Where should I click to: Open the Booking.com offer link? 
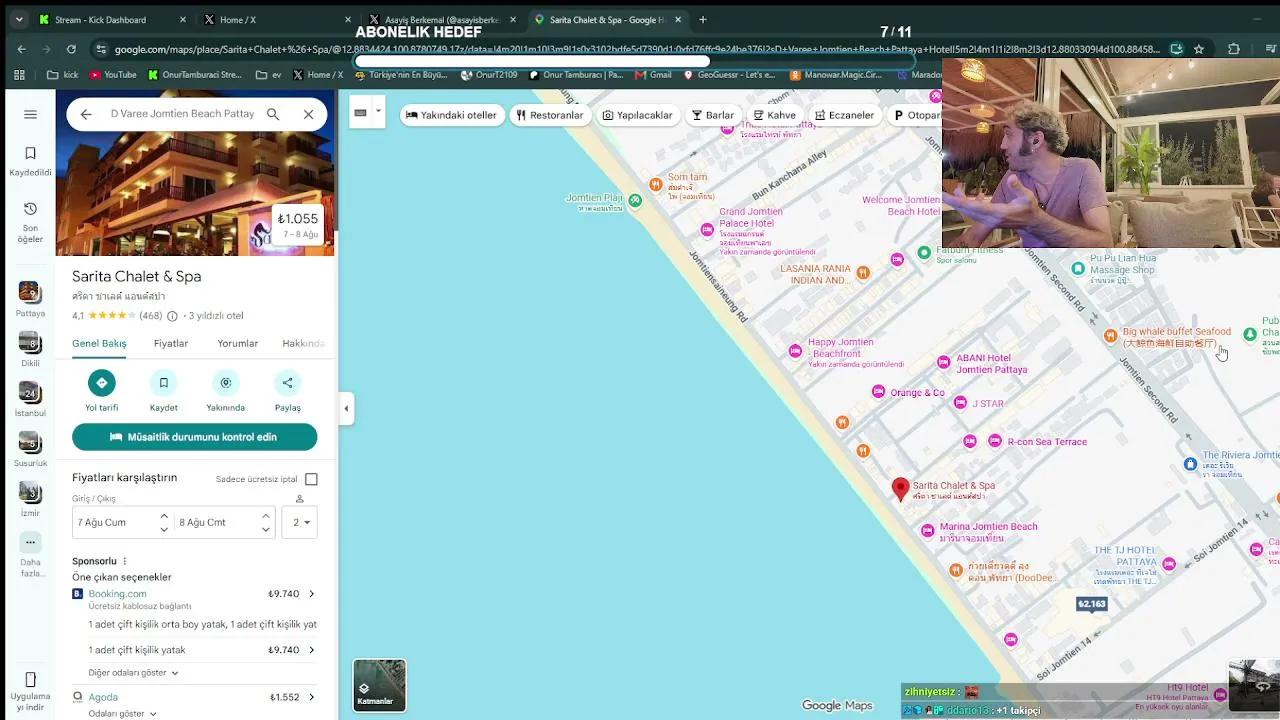(117, 594)
